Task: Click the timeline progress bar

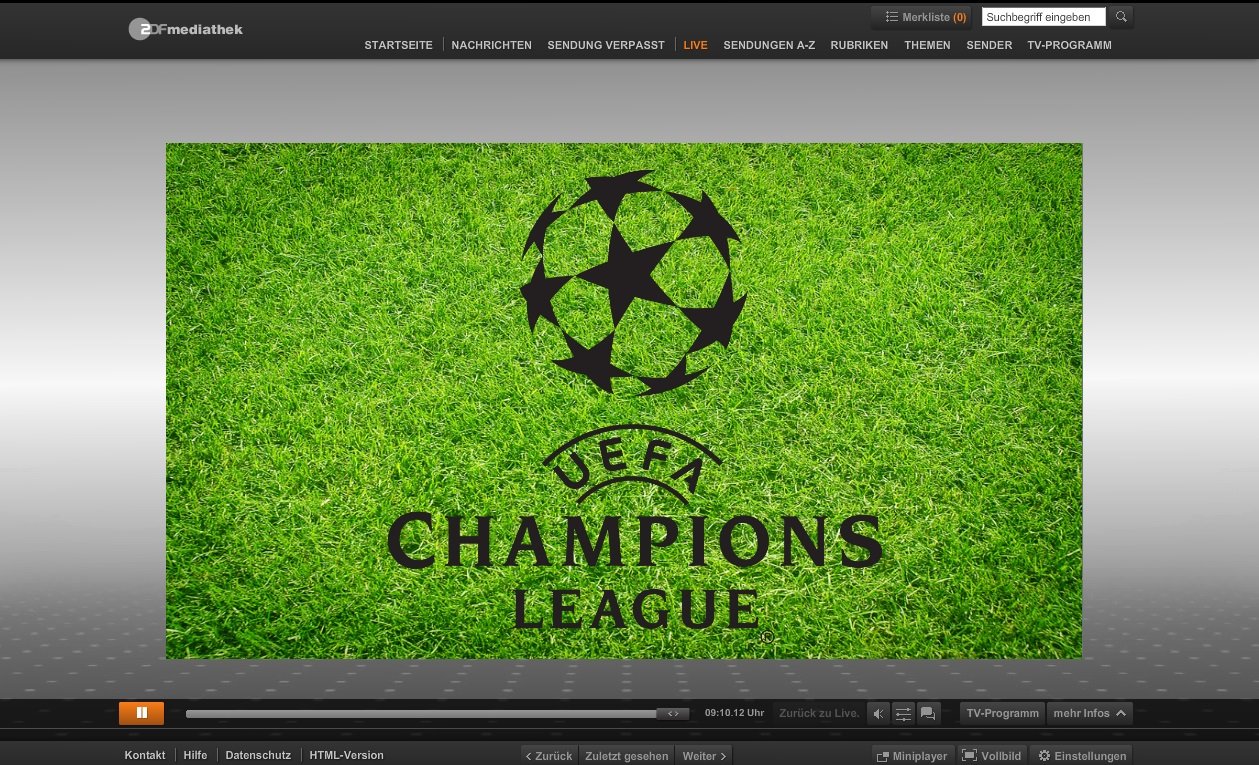Action: [x=437, y=714]
